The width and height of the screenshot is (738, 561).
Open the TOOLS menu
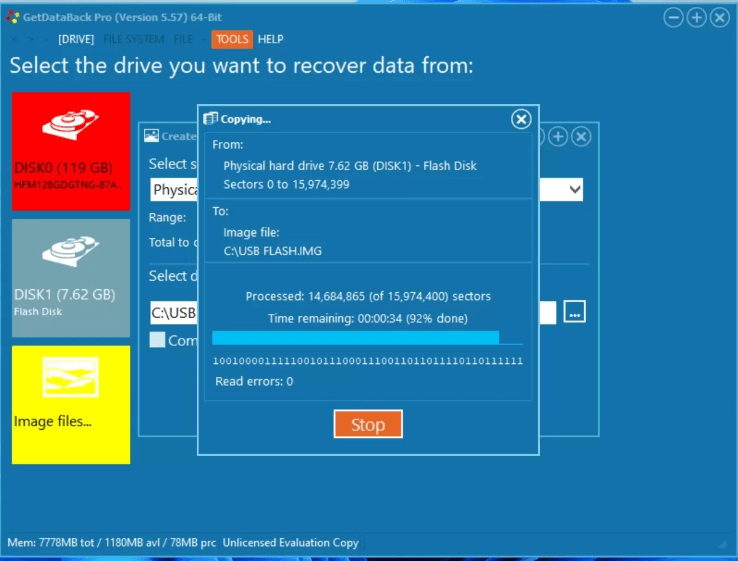232,39
